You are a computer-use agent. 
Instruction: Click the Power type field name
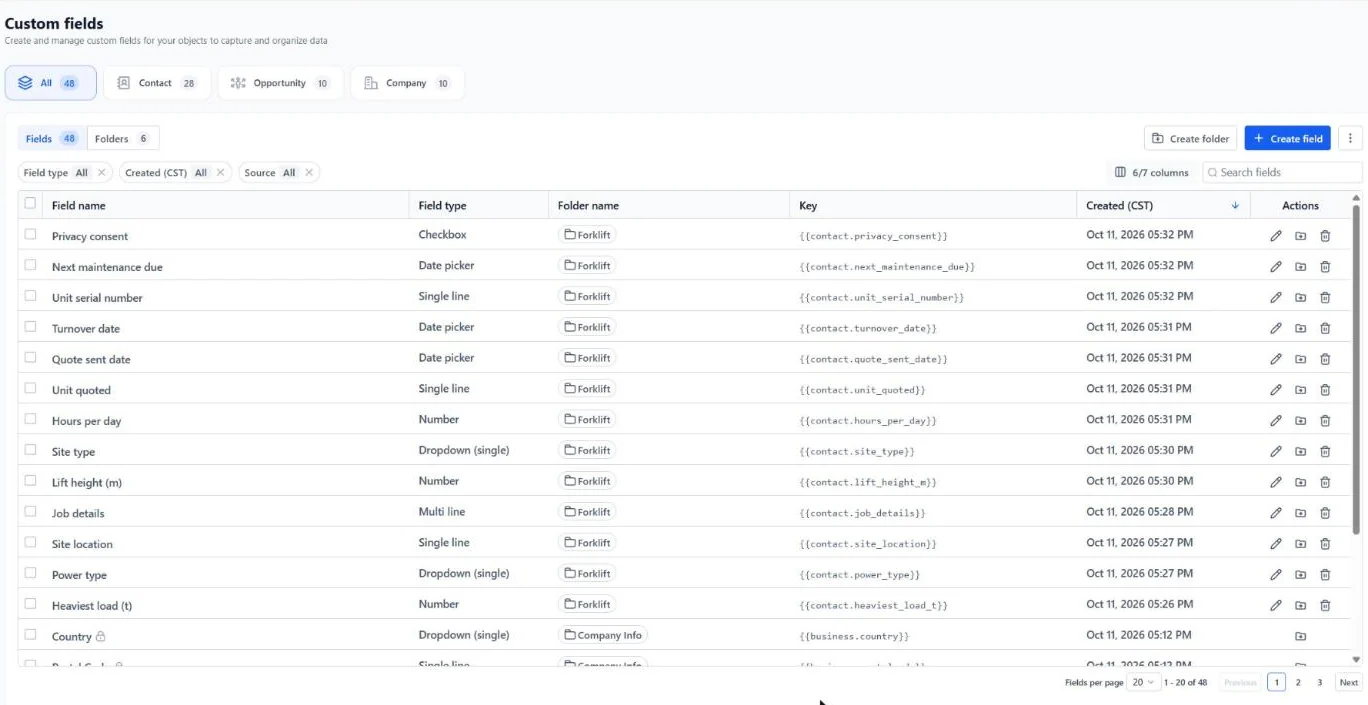tap(79, 575)
